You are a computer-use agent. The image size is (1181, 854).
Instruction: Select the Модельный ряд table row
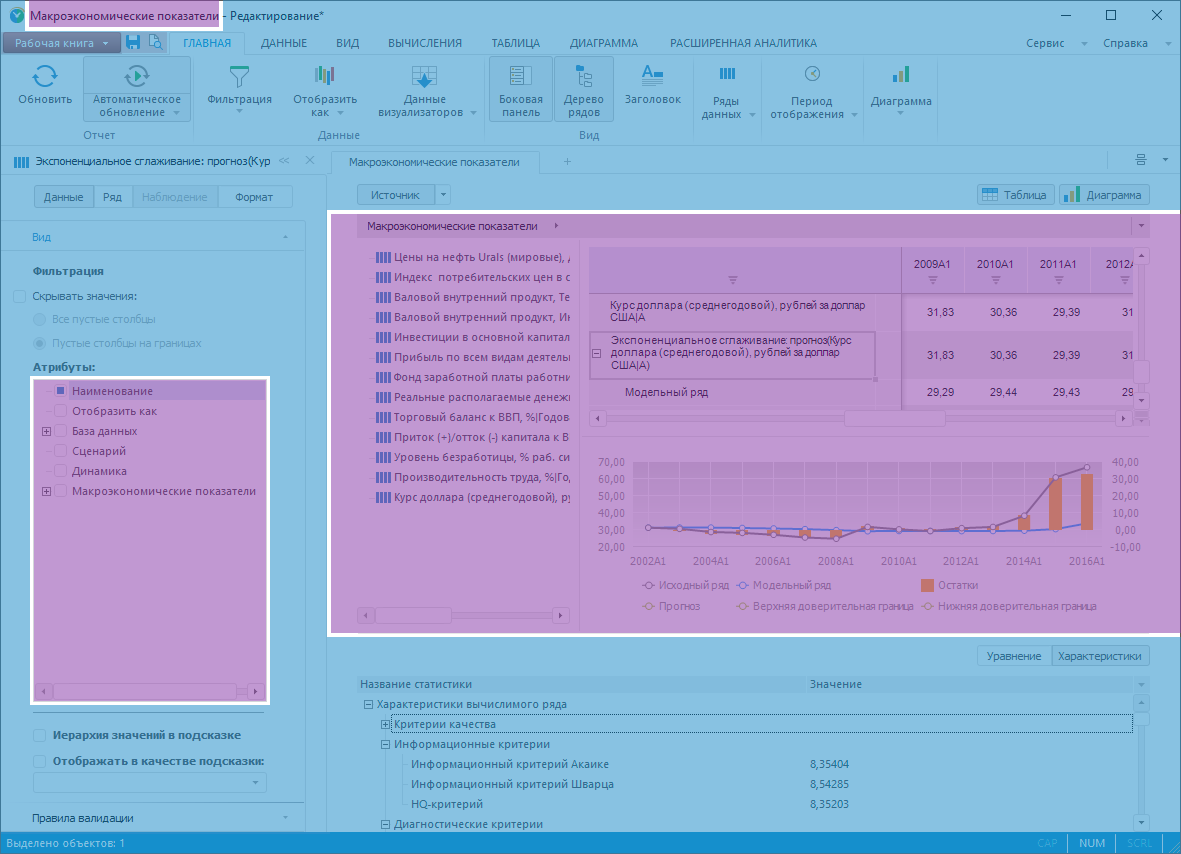(666, 392)
